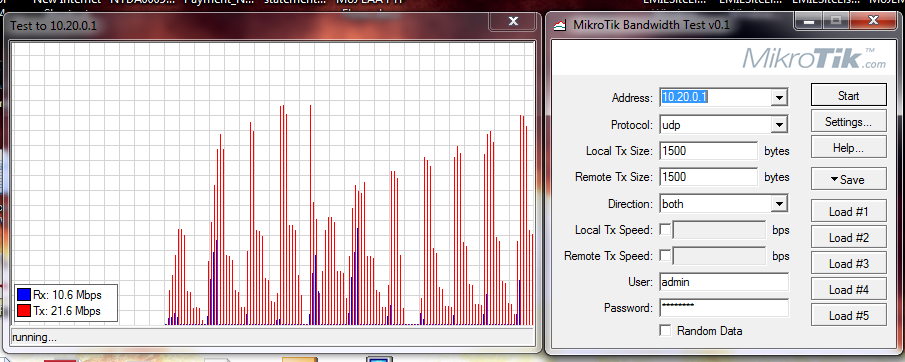Click the blue Rx legend swatch
The width and height of the screenshot is (905, 362).
click(24, 294)
